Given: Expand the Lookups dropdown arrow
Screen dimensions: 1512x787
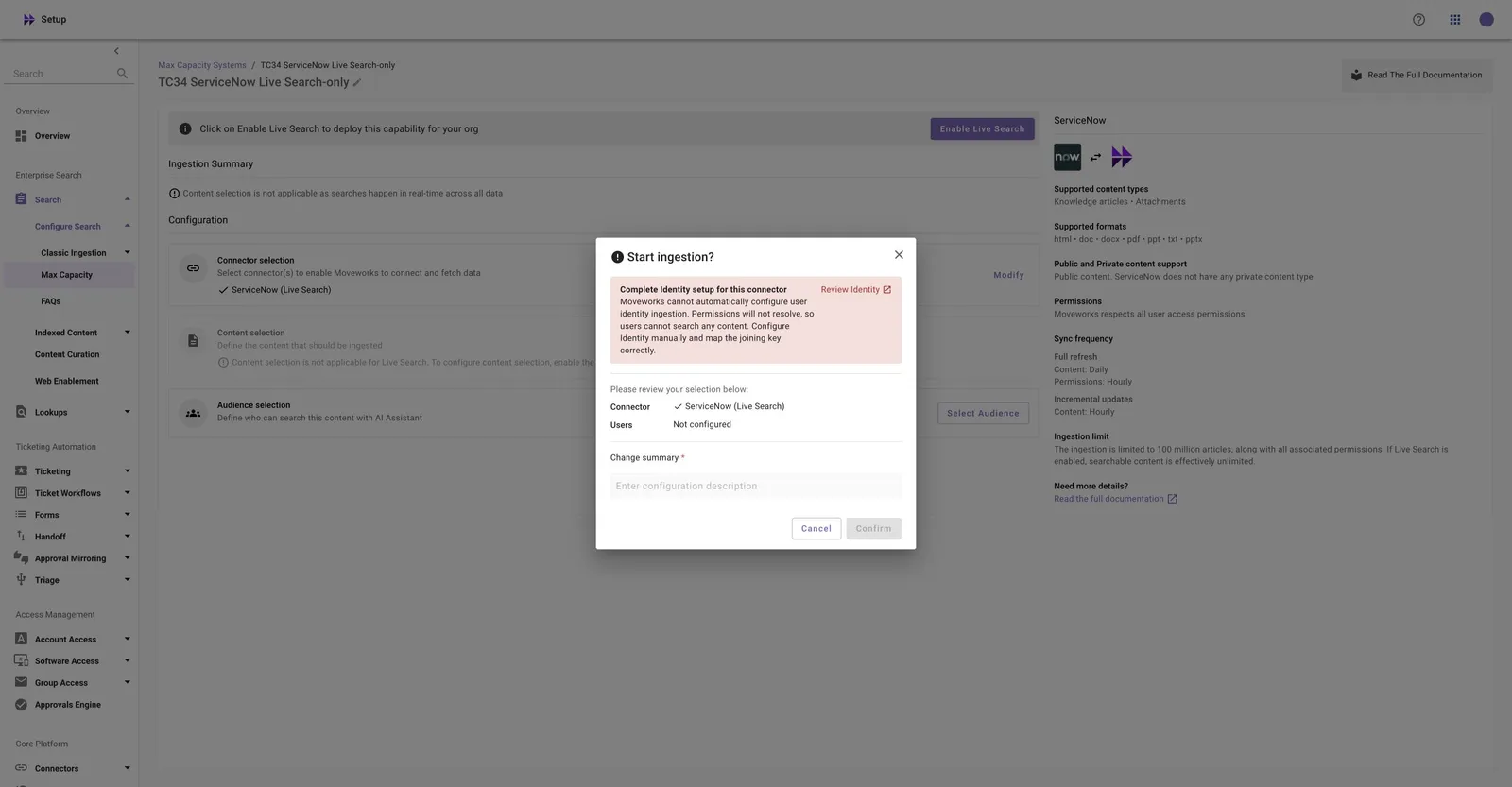Looking at the screenshot, I should (127, 412).
